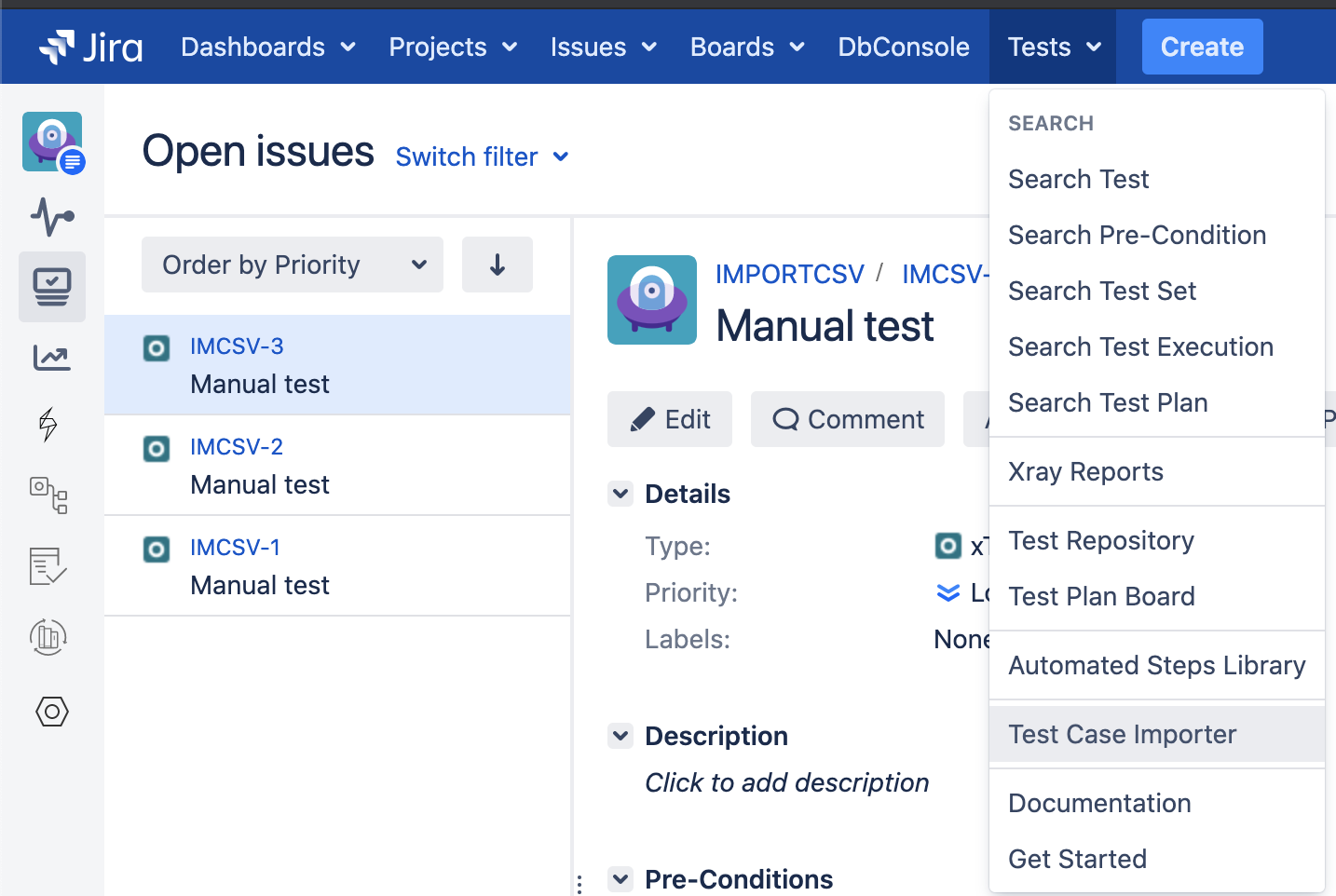Open the Switch filter dropdown
Viewport: 1336px width, 896px height.
click(482, 156)
